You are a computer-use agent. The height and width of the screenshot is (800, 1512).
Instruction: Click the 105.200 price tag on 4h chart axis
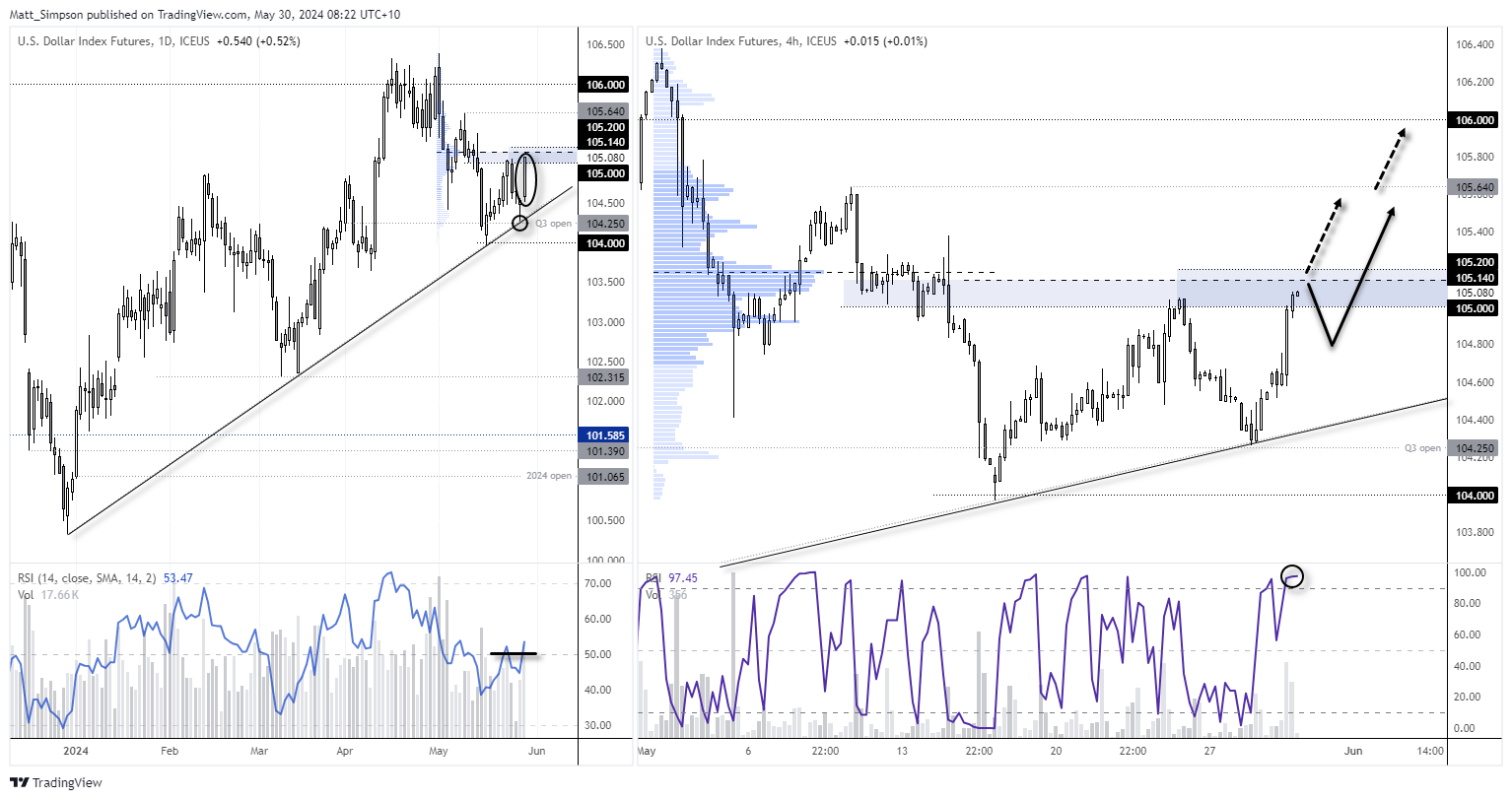pos(1475,262)
